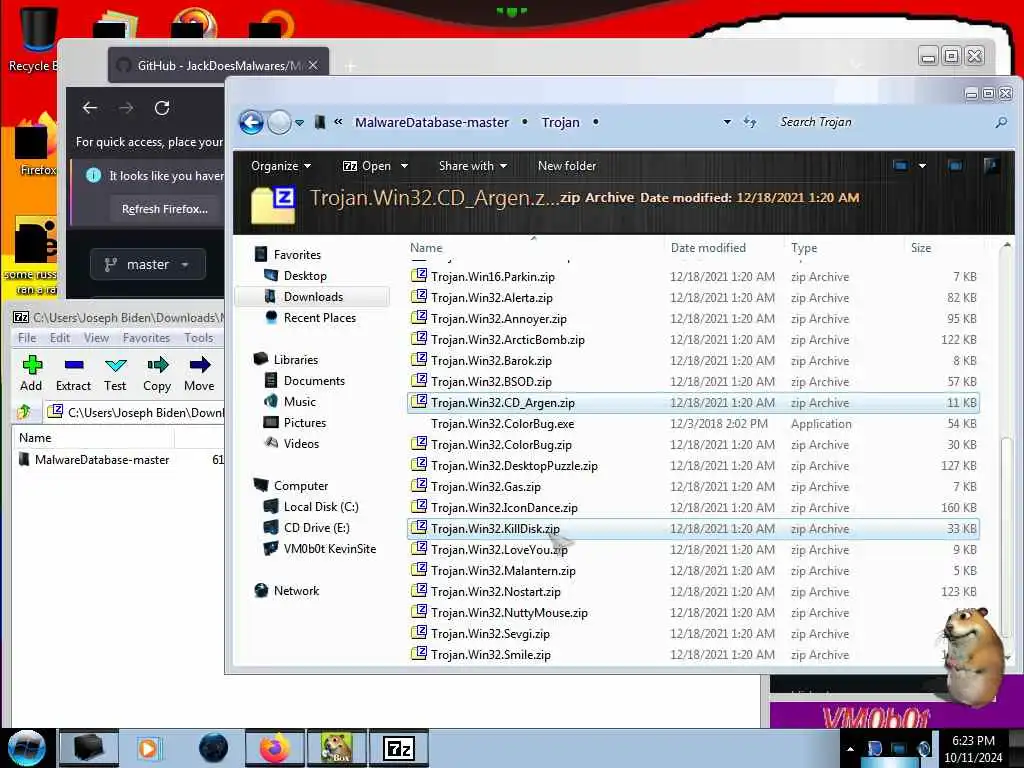Viewport: 1024px width, 768px height.
Task: Click the media player taskbar icon
Action: (149, 748)
